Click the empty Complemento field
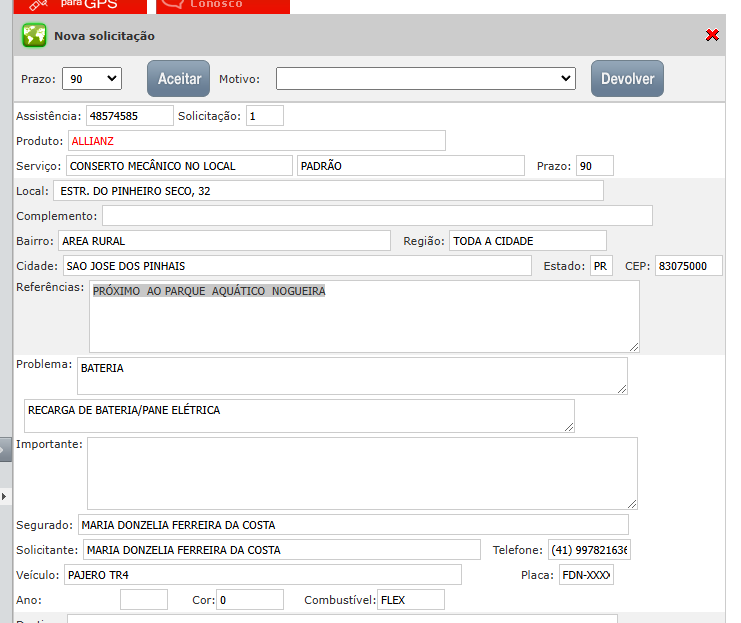This screenshot has height=623, width=741. coord(377,216)
